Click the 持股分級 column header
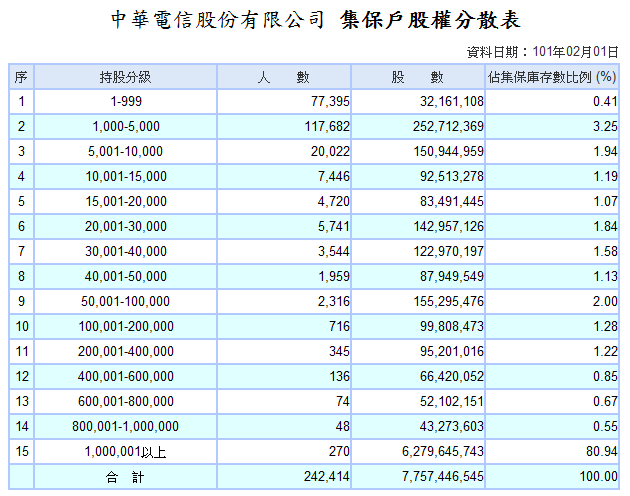The height and width of the screenshot is (496, 630). tap(125, 77)
